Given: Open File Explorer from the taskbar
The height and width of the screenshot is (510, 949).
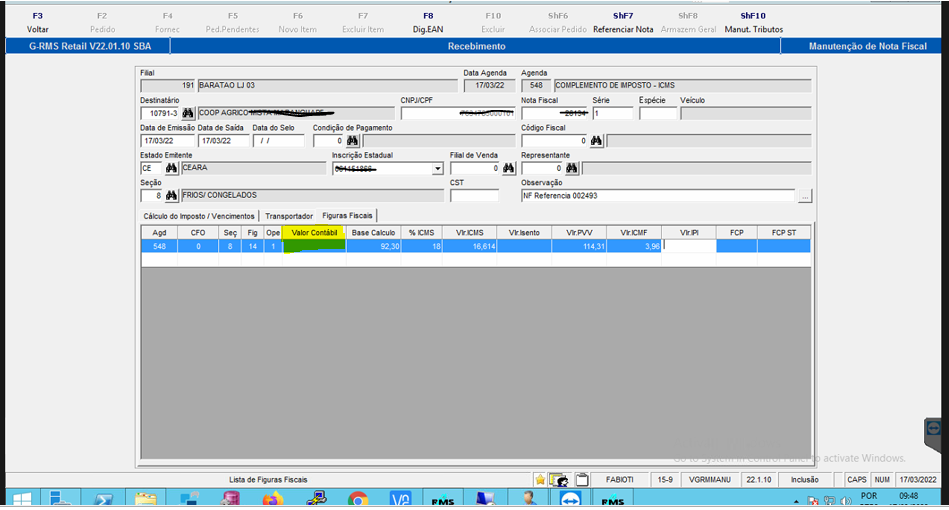Looking at the screenshot, I should pyautogui.click(x=145, y=500).
